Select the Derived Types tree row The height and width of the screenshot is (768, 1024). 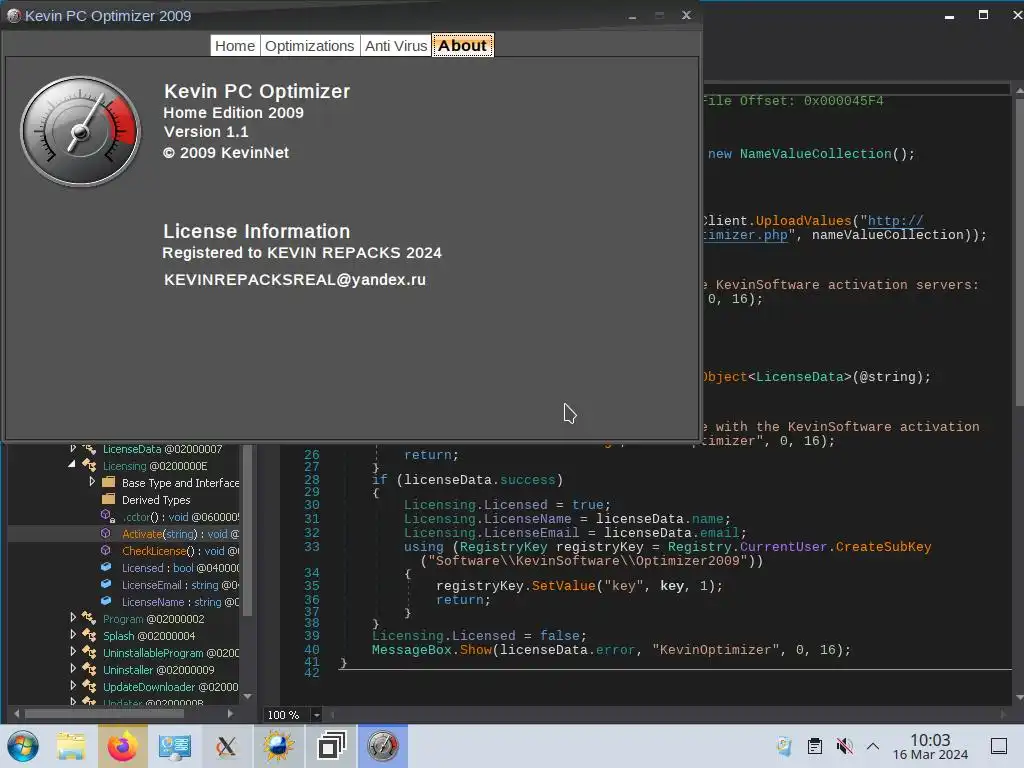pos(156,500)
